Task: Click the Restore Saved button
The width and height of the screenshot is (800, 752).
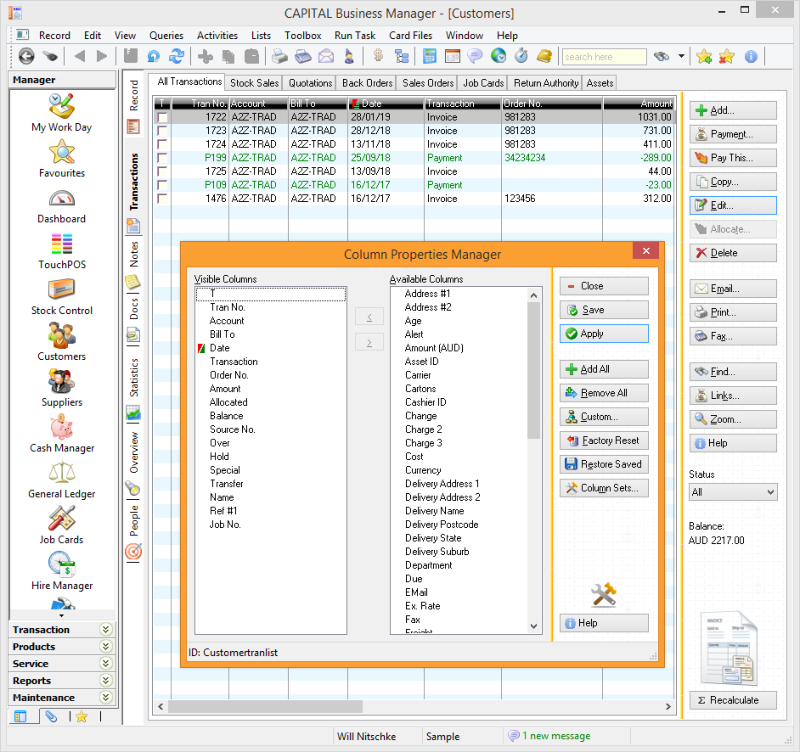Action: pos(604,464)
